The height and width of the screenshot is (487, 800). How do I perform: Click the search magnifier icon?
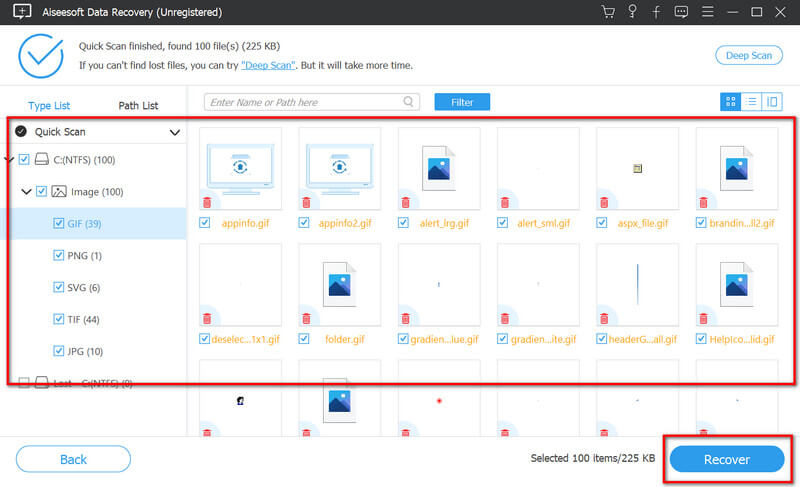click(x=408, y=101)
